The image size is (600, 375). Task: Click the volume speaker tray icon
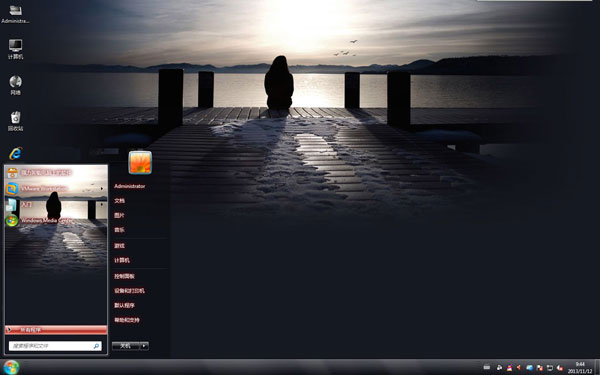click(x=559, y=368)
